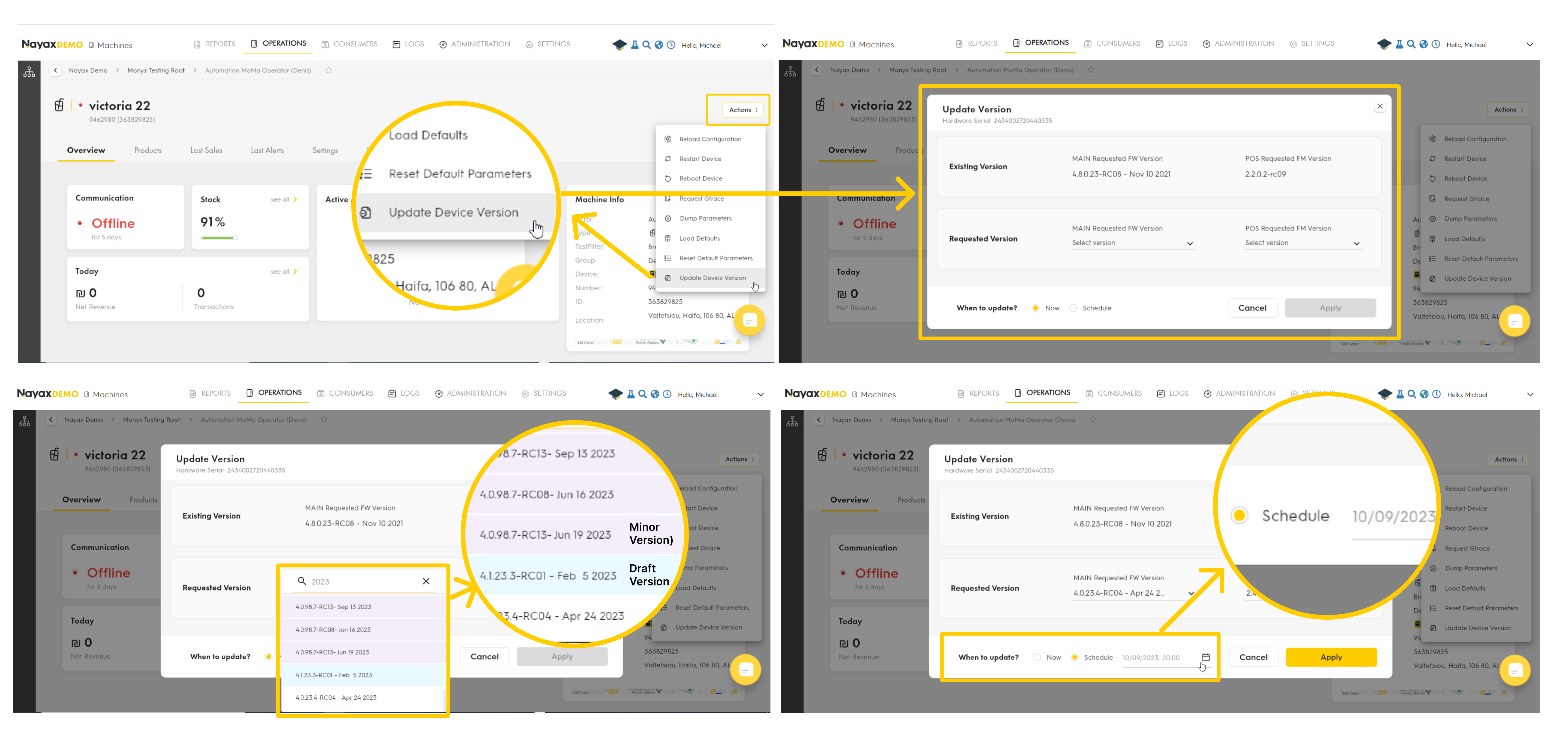This screenshot has width=1568, height=744.
Task: Click the graduation cap icon in top-left screenshot
Action: coord(620,45)
